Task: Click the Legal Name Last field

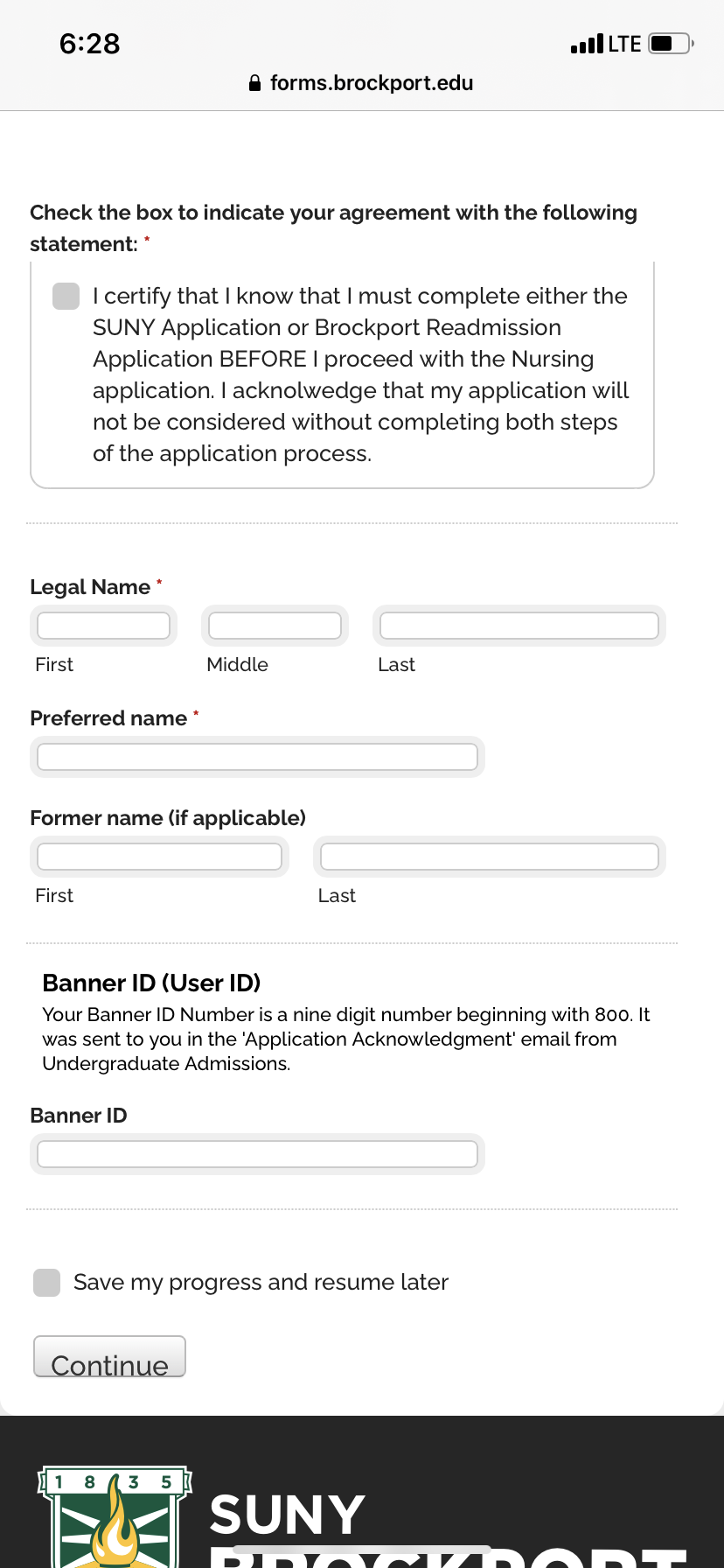Action: (519, 626)
